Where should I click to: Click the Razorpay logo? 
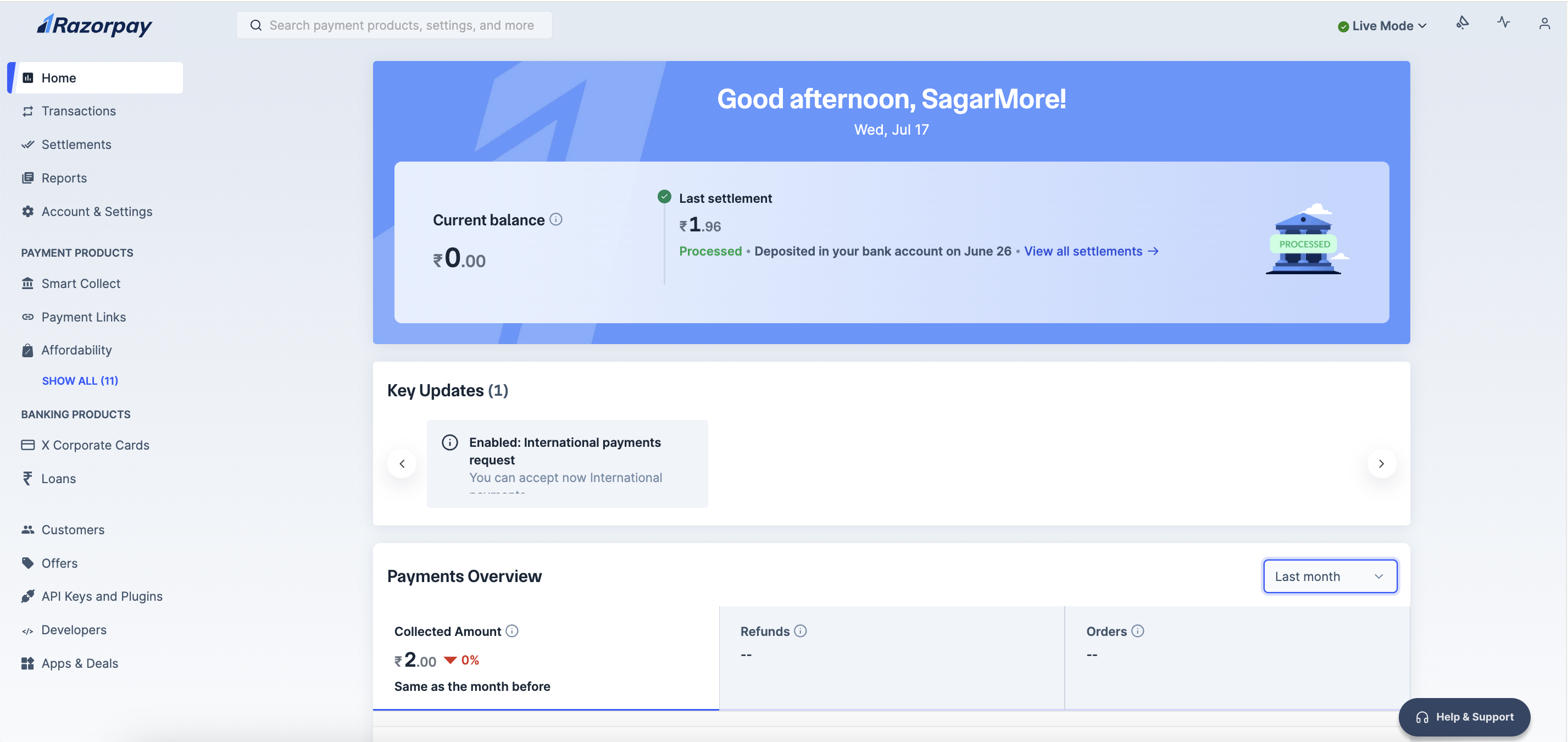click(94, 25)
